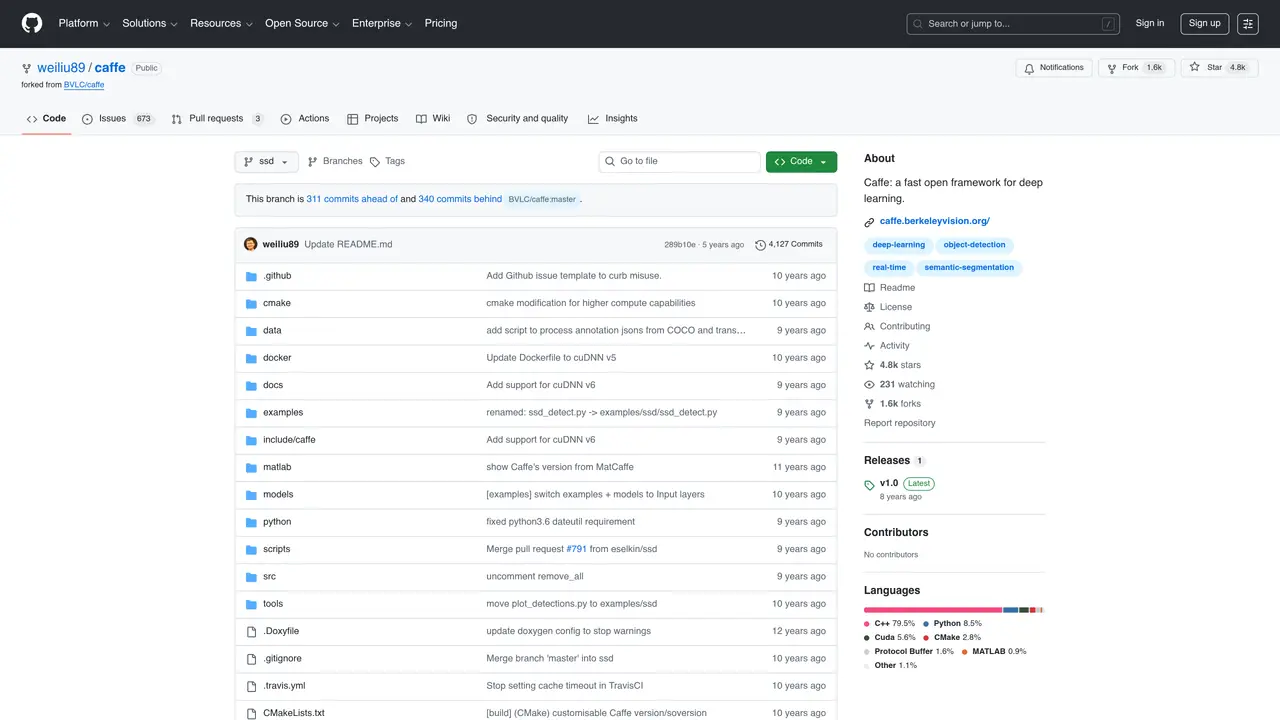Switch to the Issues tab
This screenshot has height=720, width=1280.
point(118,119)
